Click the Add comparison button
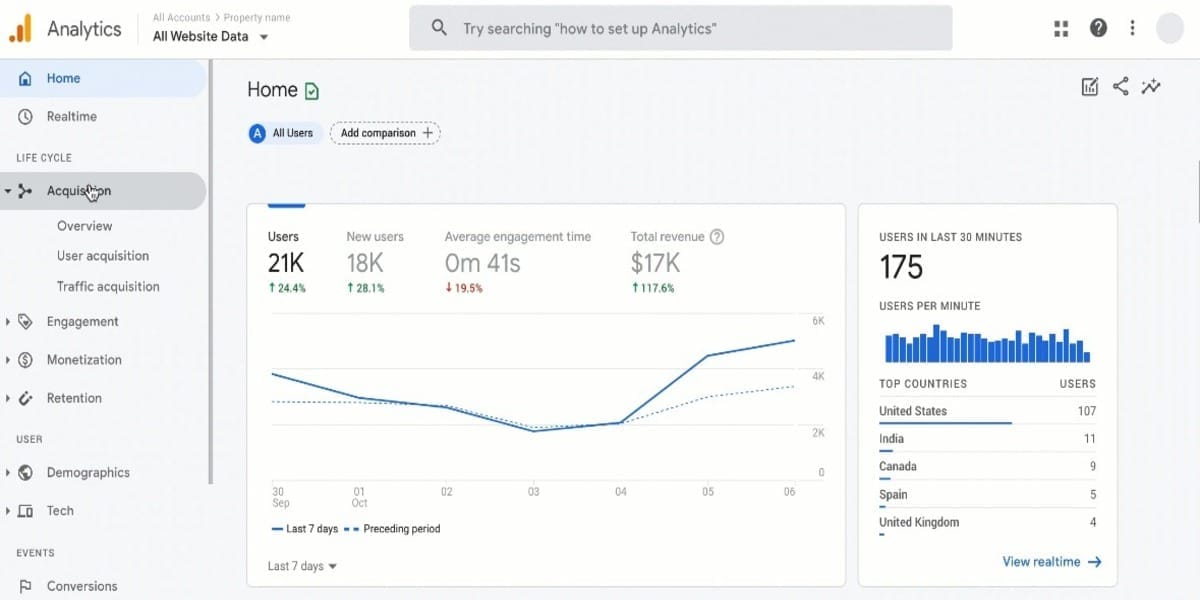 point(384,132)
